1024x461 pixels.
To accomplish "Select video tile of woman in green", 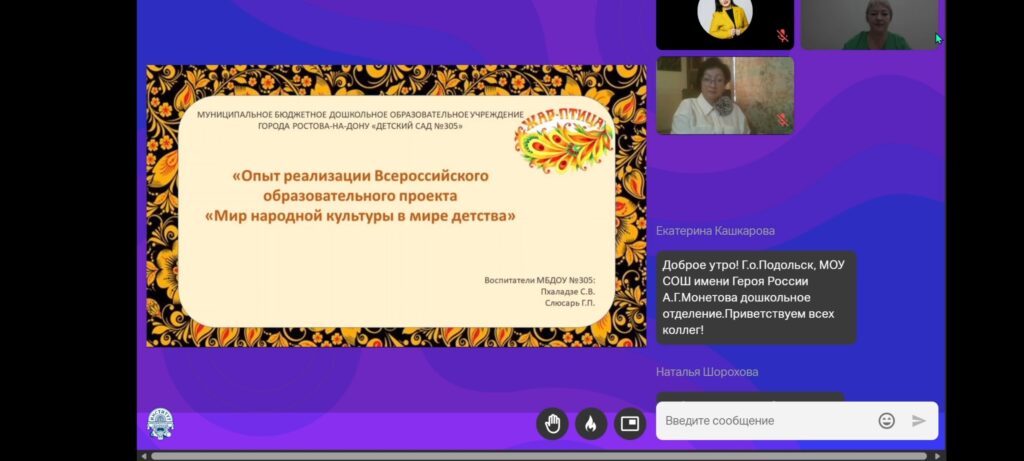I will [869, 24].
